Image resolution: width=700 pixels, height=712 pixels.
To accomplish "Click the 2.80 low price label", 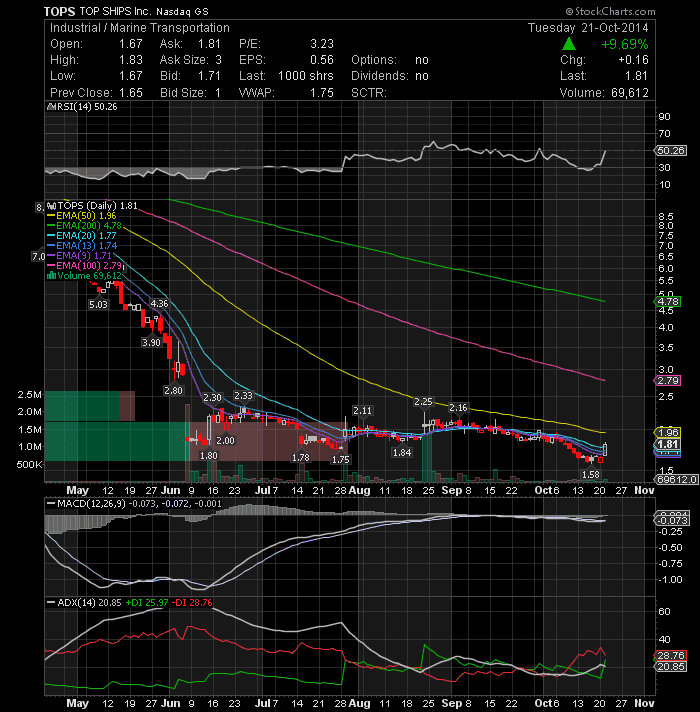I will click(173, 390).
